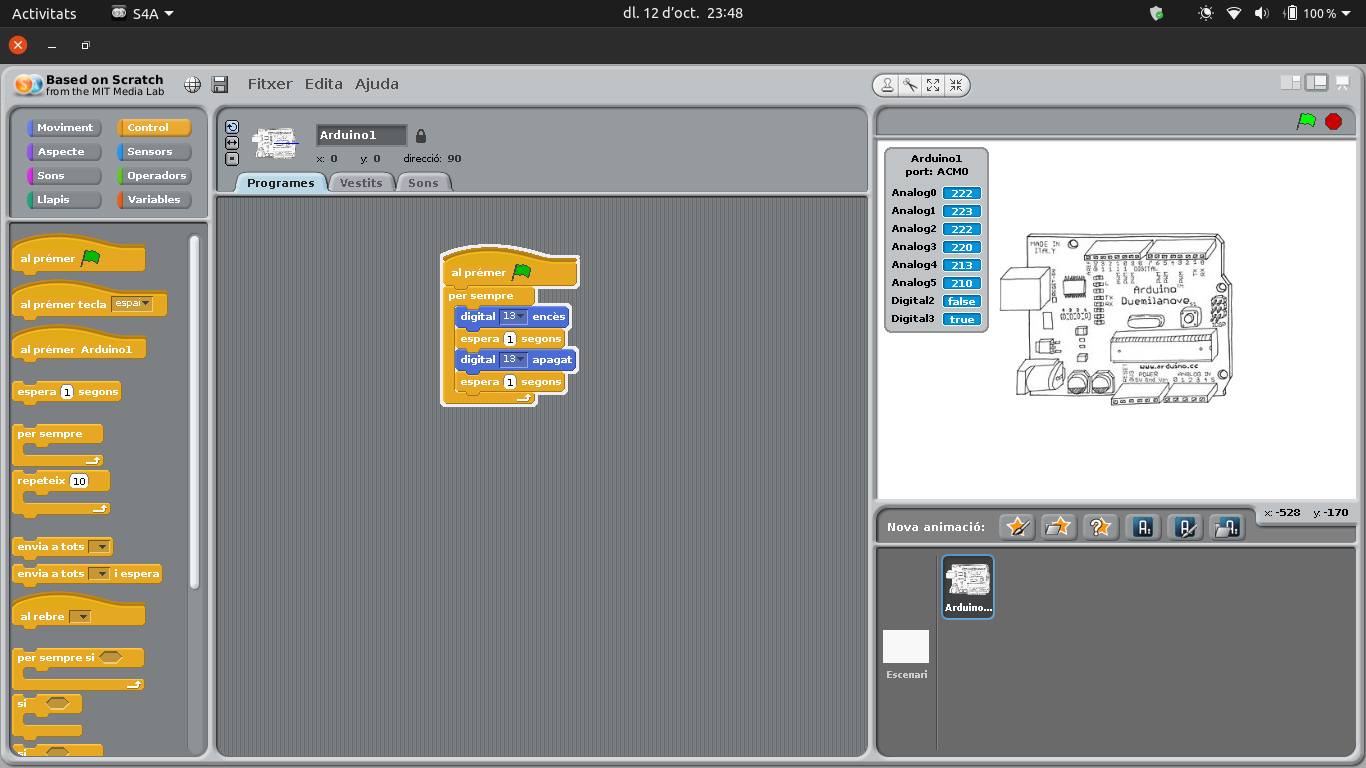This screenshot has width=1366, height=768.
Task: Click the save project floppy icon
Action: pyautogui.click(x=220, y=85)
